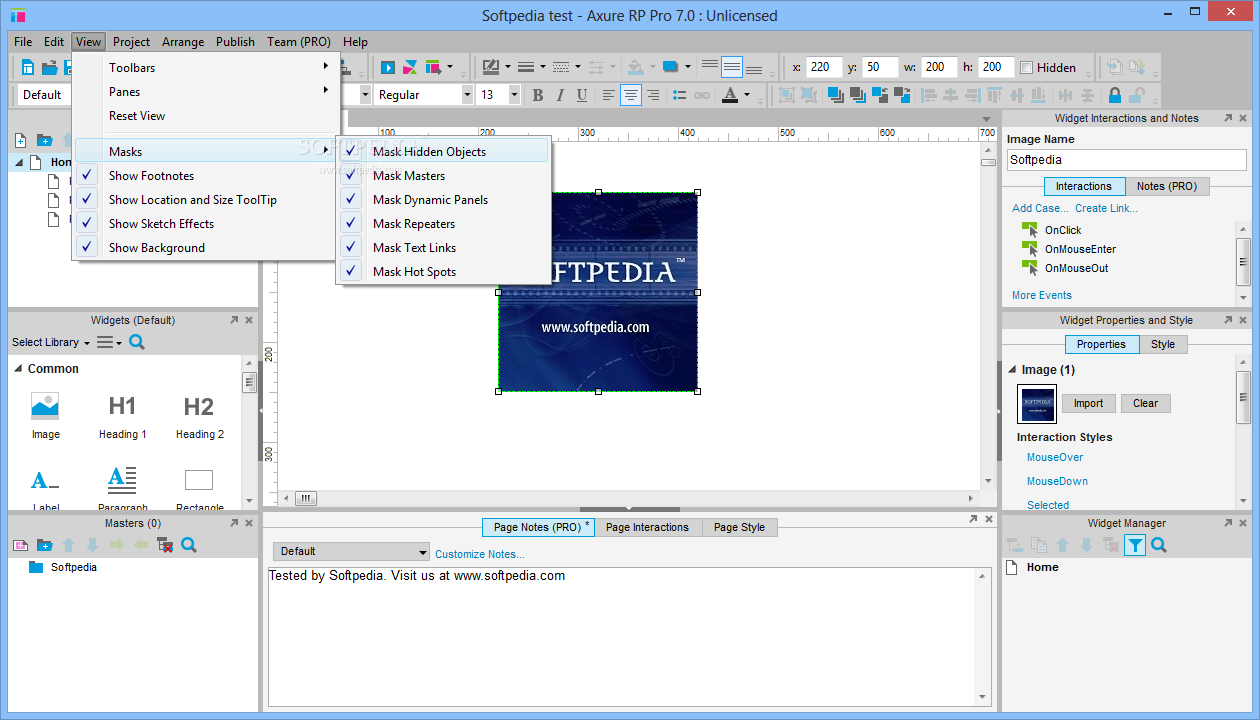
Task: Switch to the Style tab
Action: [x=1163, y=344]
